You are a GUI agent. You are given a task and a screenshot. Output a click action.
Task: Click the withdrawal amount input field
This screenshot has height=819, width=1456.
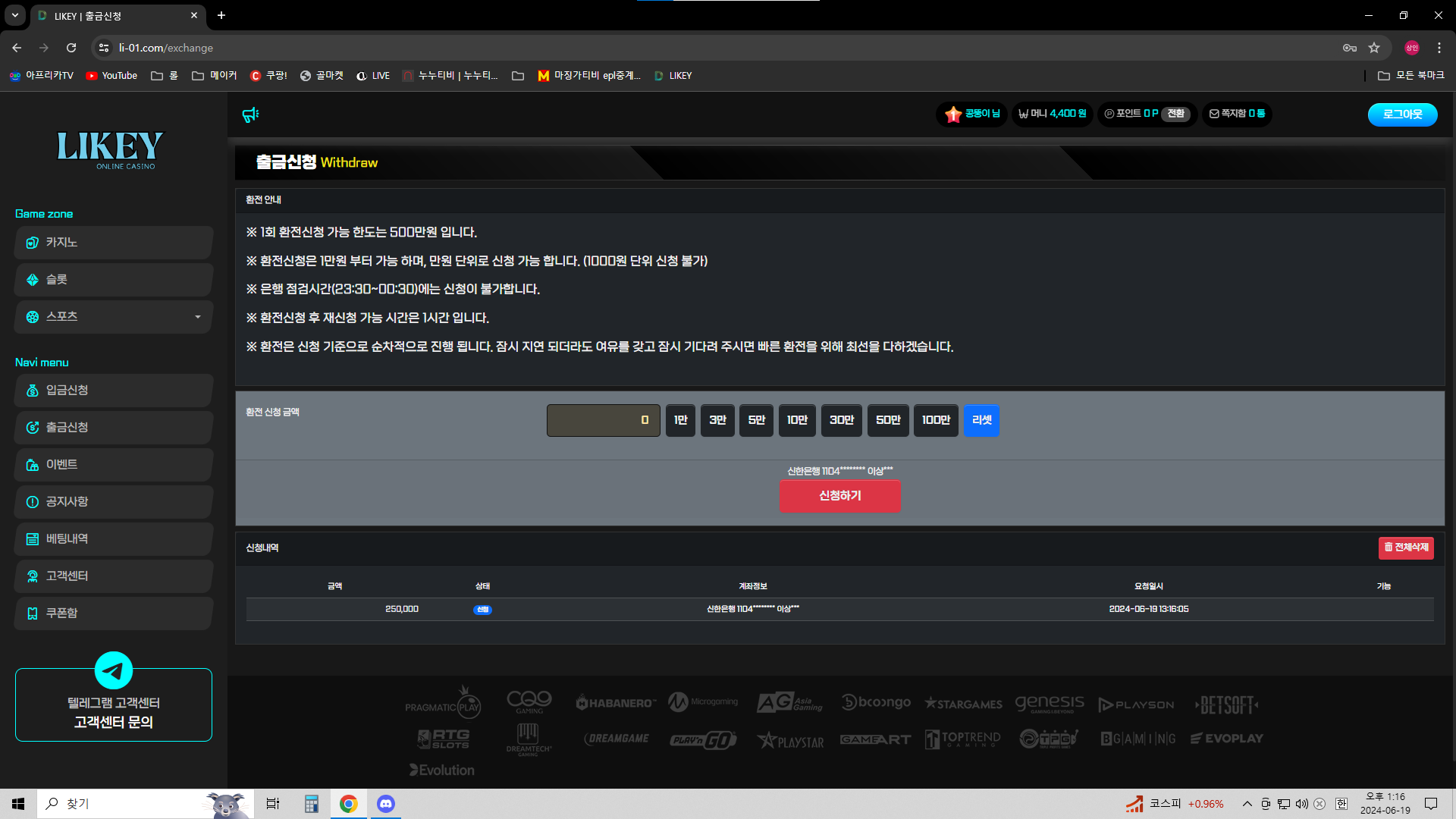[603, 420]
